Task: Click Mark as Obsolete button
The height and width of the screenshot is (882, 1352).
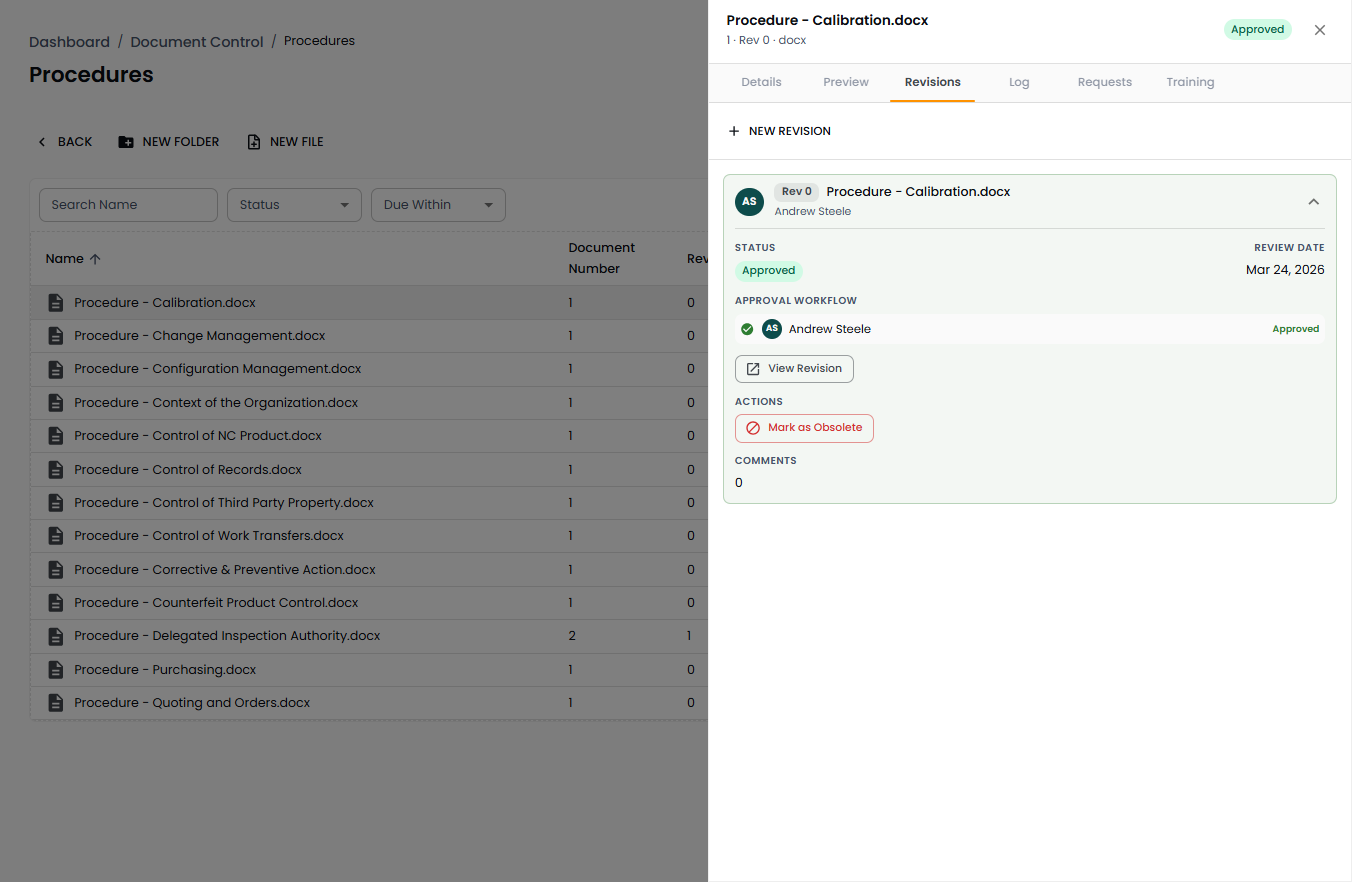Action: [x=804, y=428]
